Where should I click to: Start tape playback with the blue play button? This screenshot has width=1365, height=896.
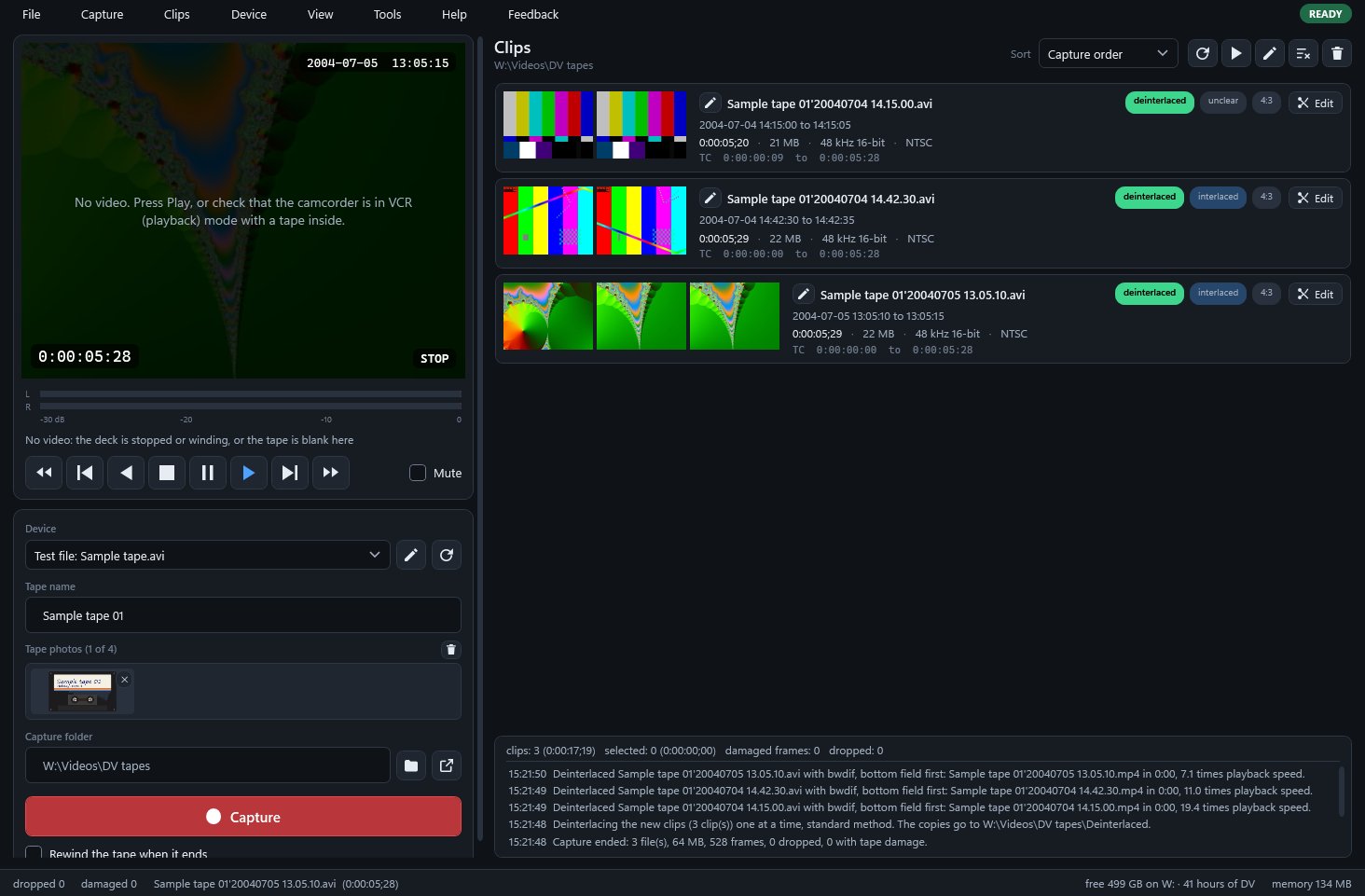coord(249,473)
